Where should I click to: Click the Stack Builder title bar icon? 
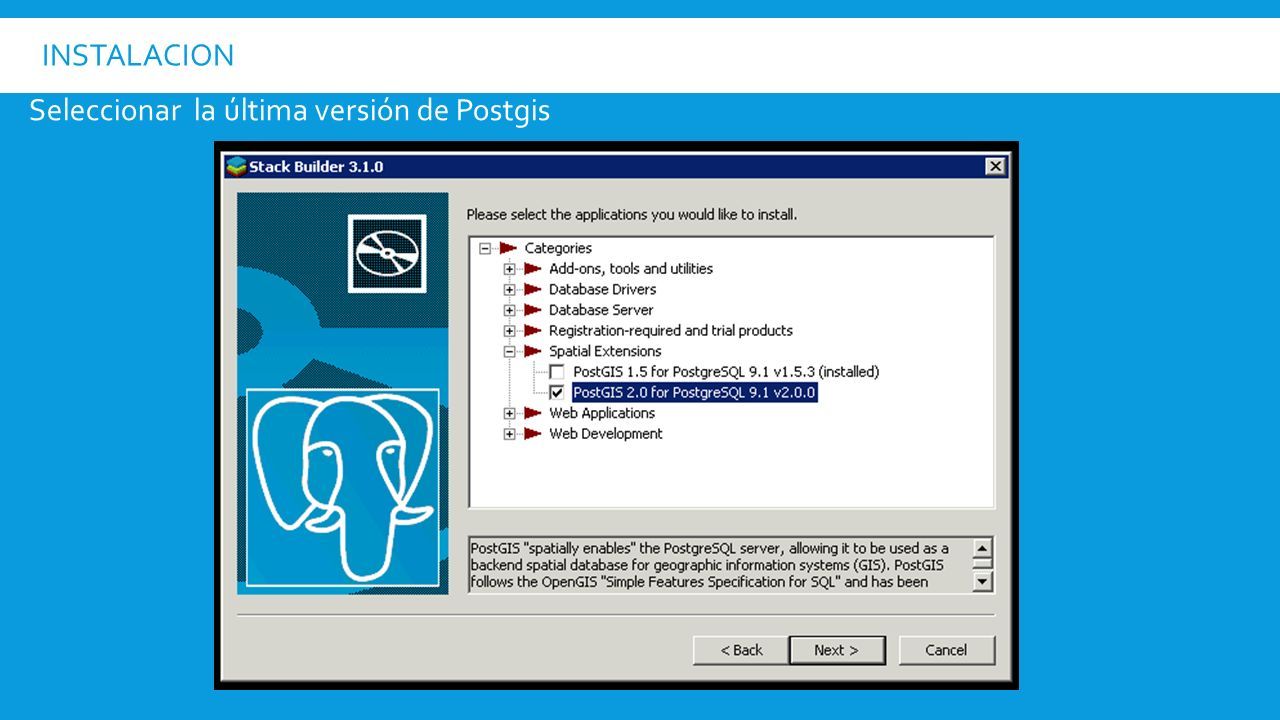coord(236,166)
